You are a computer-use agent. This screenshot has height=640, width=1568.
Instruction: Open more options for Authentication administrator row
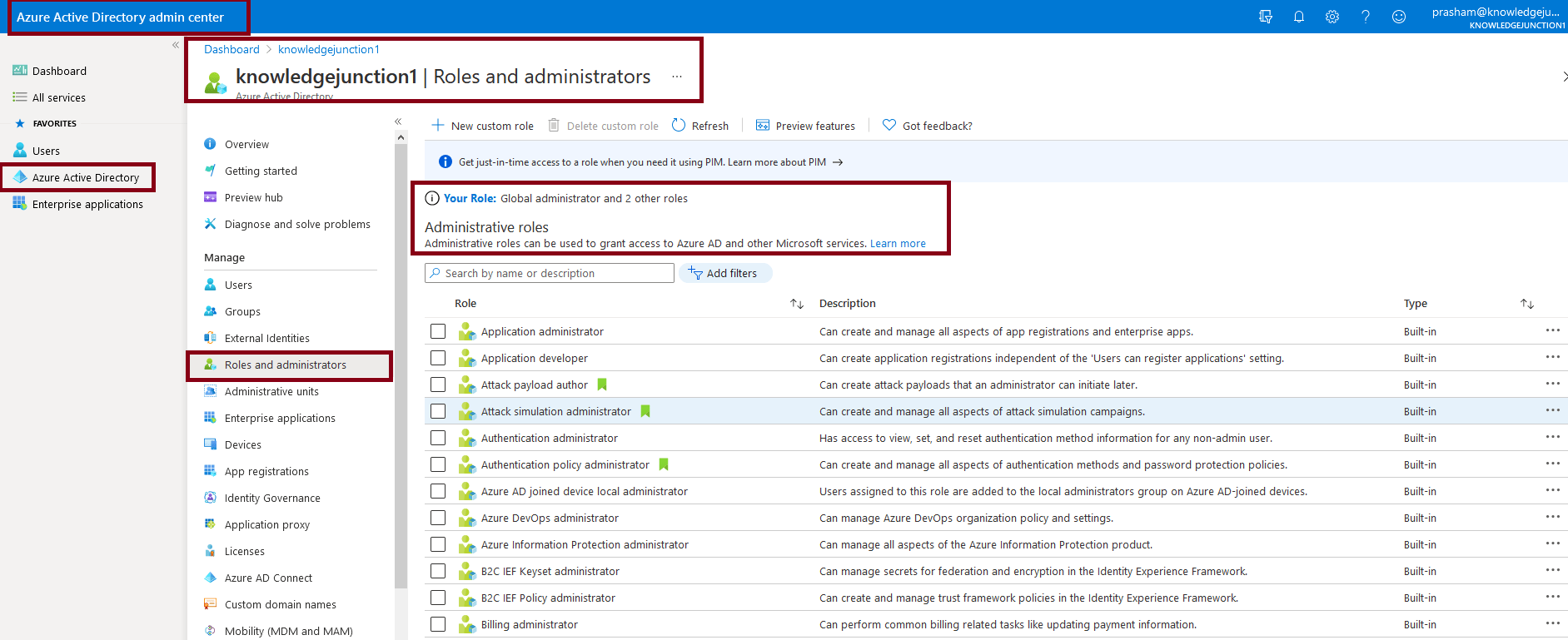1553,437
